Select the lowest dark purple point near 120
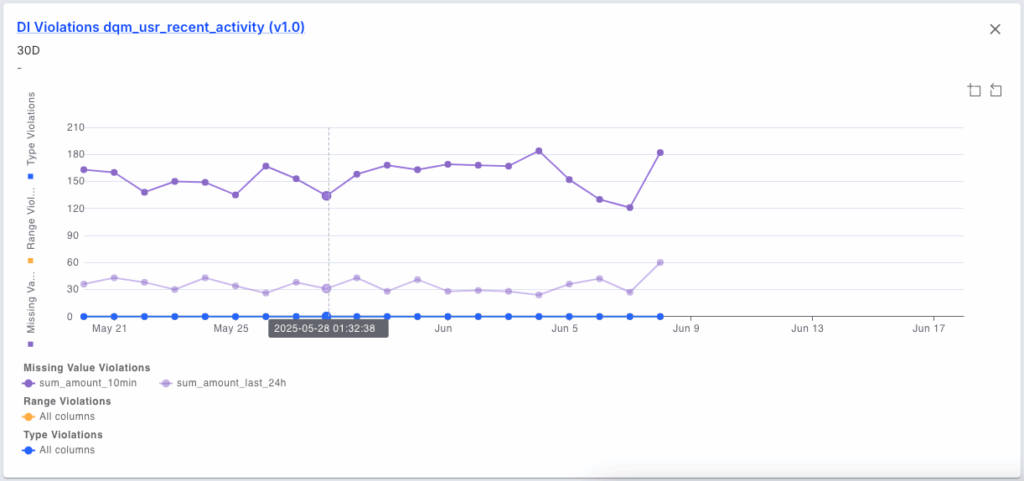The image size is (1024, 481). 630,208
